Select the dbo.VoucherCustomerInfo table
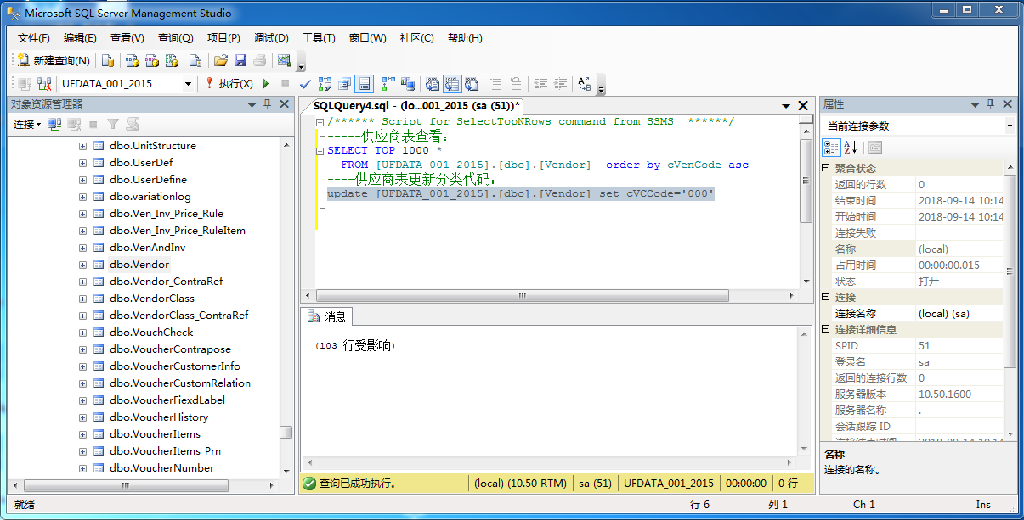1024x520 pixels. pos(174,366)
